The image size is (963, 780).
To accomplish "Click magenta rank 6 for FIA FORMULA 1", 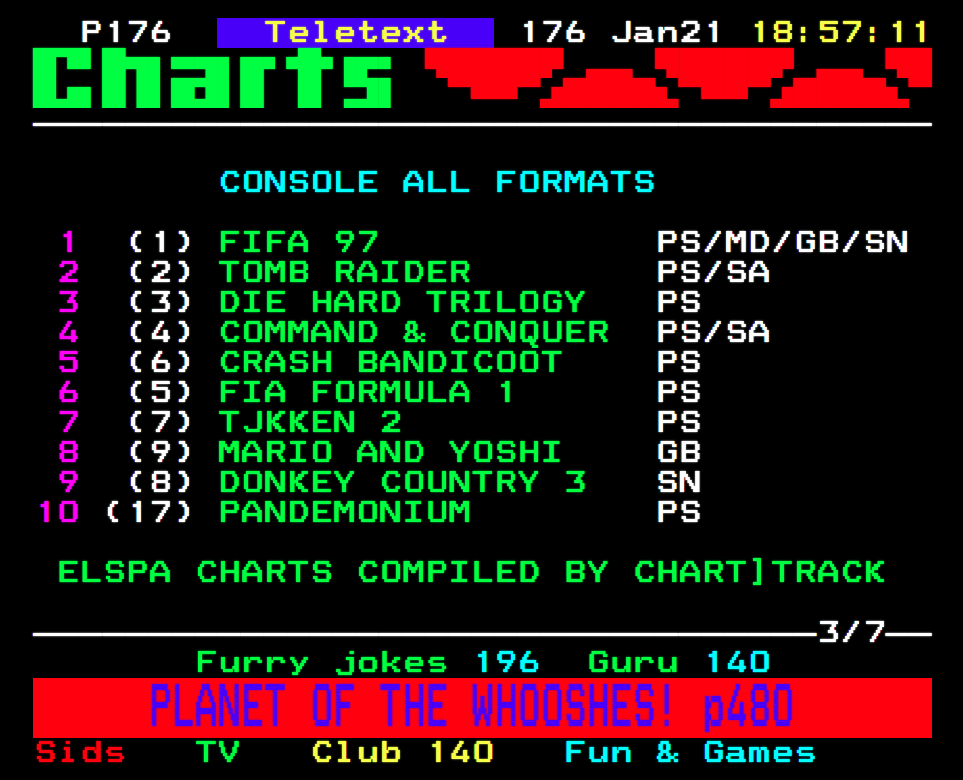I will click(69, 392).
